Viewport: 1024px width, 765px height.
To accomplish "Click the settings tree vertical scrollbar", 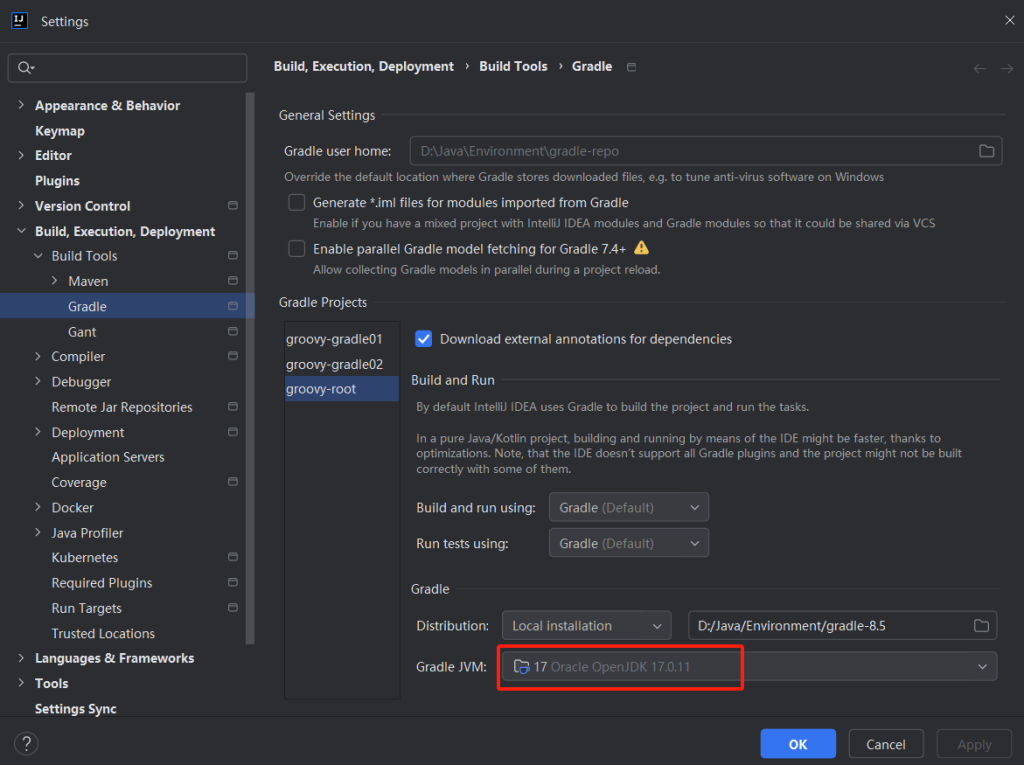I will click(250, 369).
